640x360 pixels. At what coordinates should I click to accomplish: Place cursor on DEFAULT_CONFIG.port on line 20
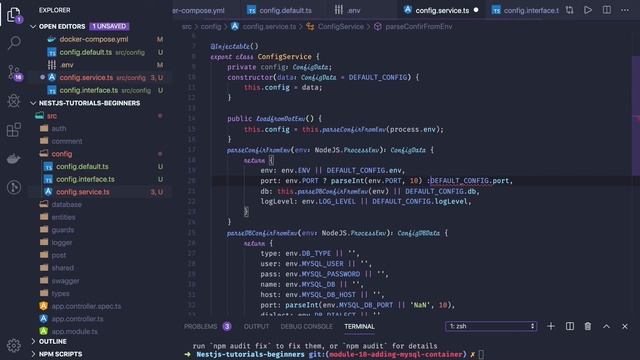coord(469,180)
